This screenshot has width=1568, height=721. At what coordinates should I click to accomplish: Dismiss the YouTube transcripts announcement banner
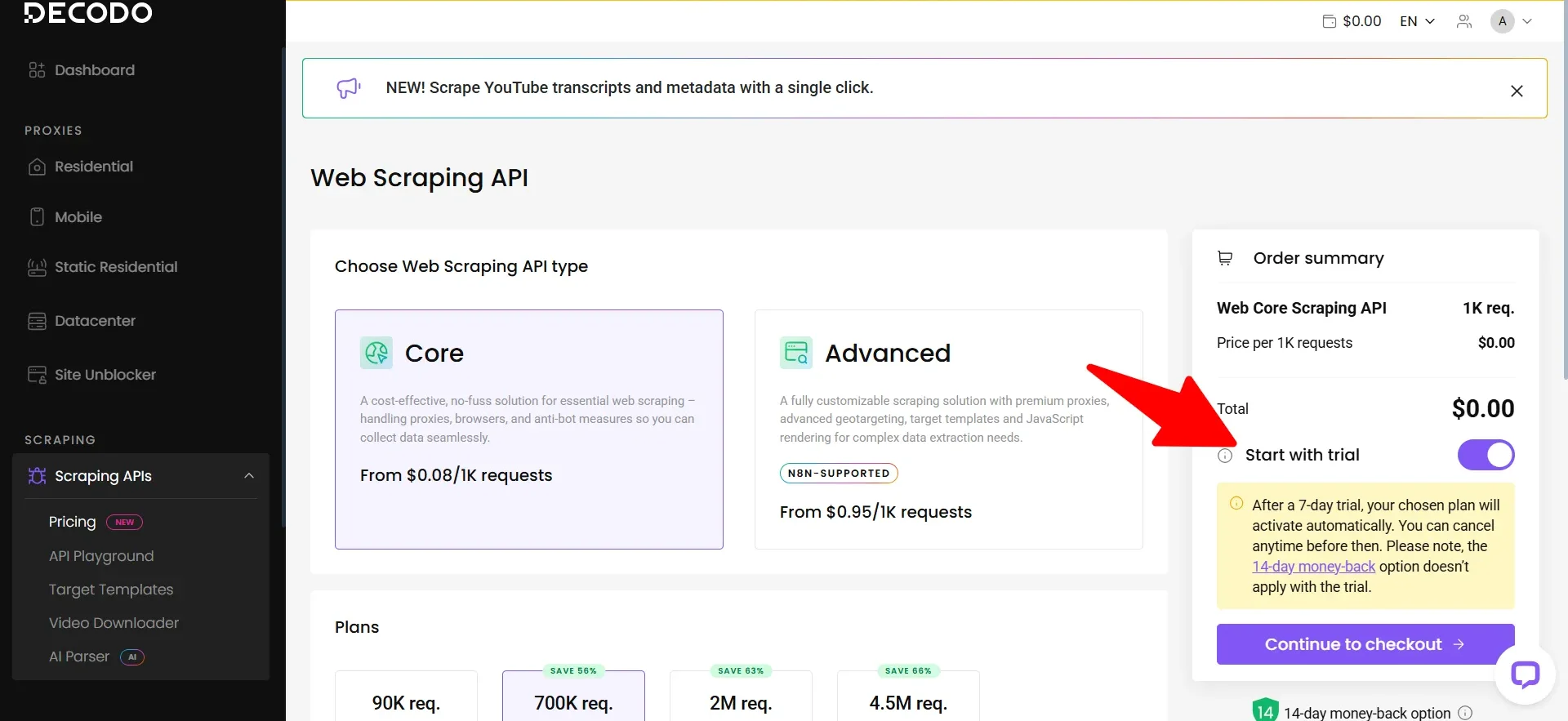(1517, 91)
